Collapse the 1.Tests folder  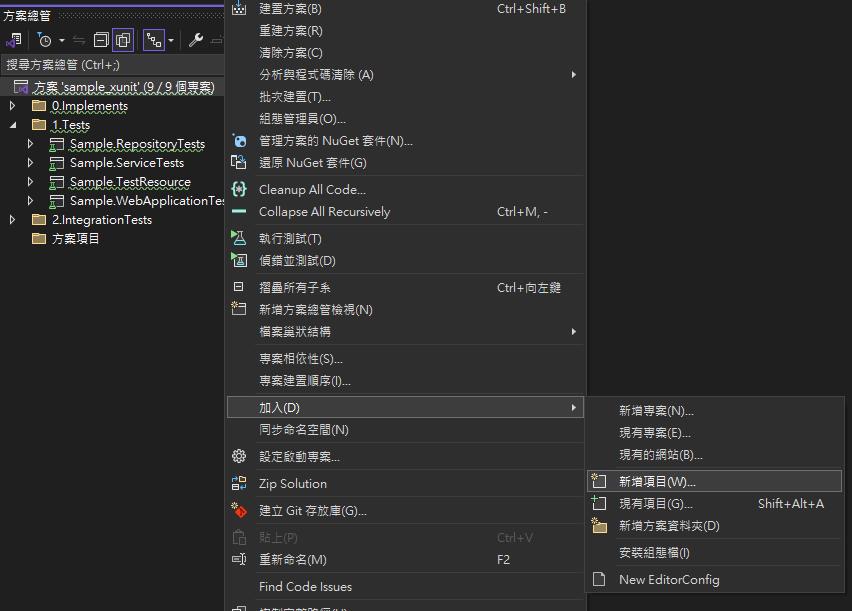pyautogui.click(x=12, y=125)
